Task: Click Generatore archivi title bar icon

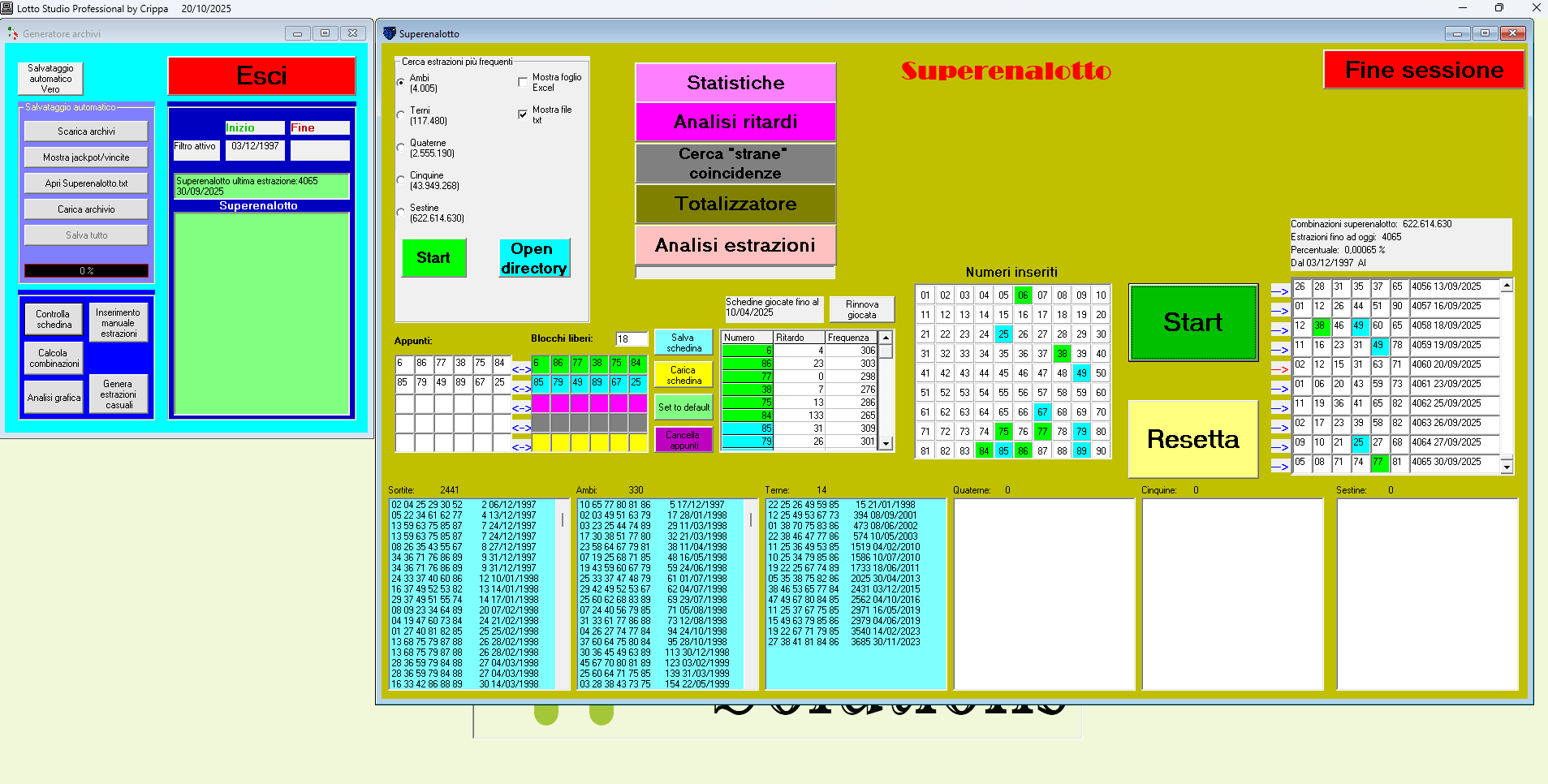Action: coord(13,33)
